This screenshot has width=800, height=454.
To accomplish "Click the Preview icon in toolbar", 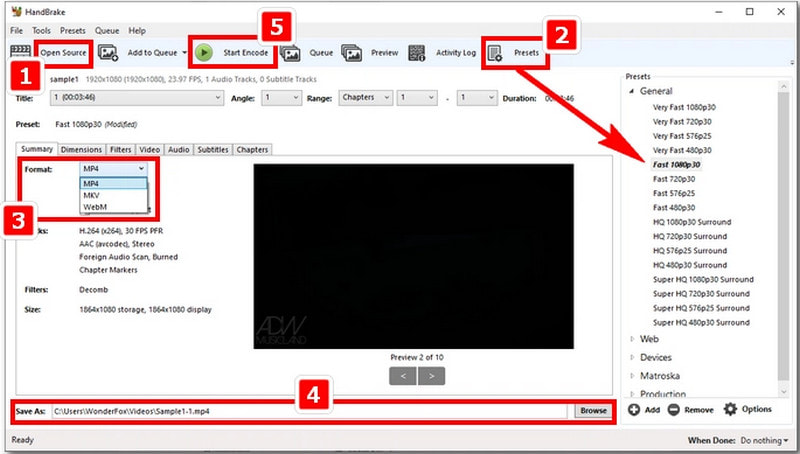I will [351, 52].
